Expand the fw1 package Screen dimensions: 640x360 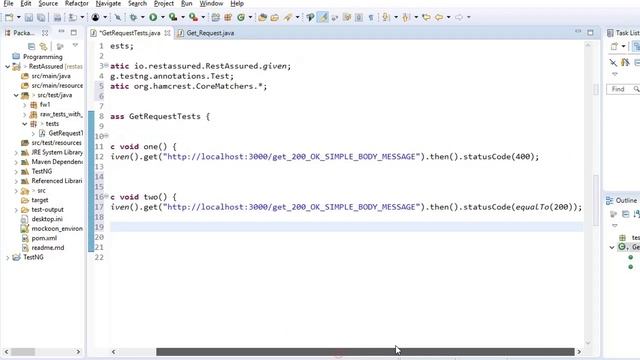[24, 105]
